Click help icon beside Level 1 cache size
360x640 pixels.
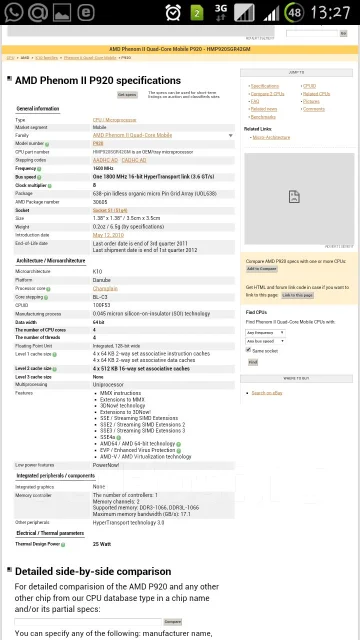pos(54,355)
